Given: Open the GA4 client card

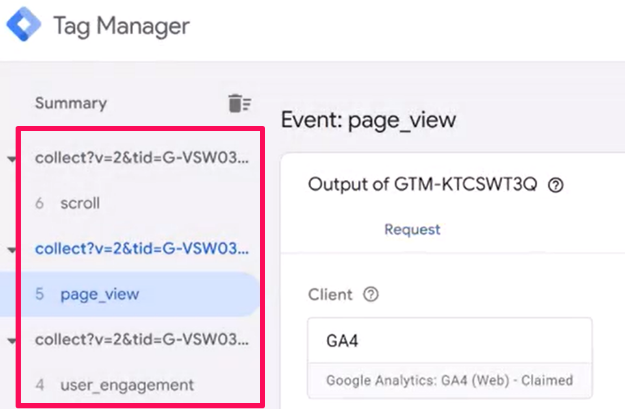Looking at the screenshot, I should click(450, 358).
